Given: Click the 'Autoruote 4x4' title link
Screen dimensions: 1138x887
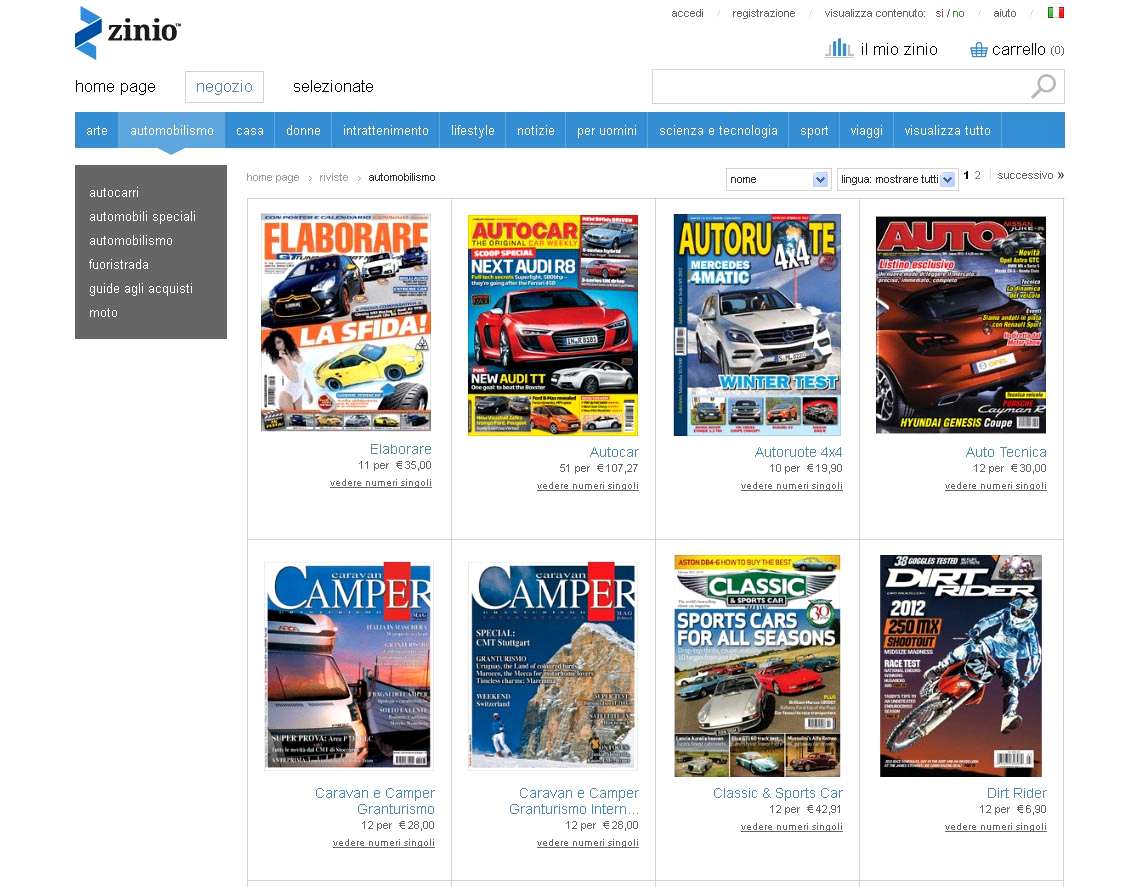Looking at the screenshot, I should 798,452.
